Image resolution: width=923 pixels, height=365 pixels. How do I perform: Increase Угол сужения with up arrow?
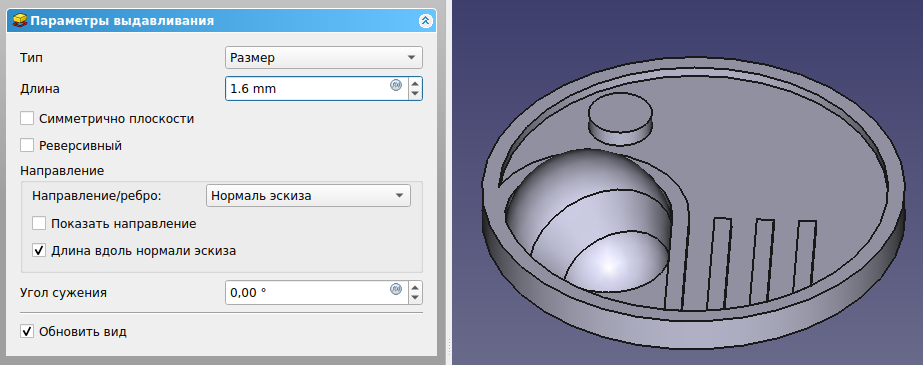[x=415, y=287]
